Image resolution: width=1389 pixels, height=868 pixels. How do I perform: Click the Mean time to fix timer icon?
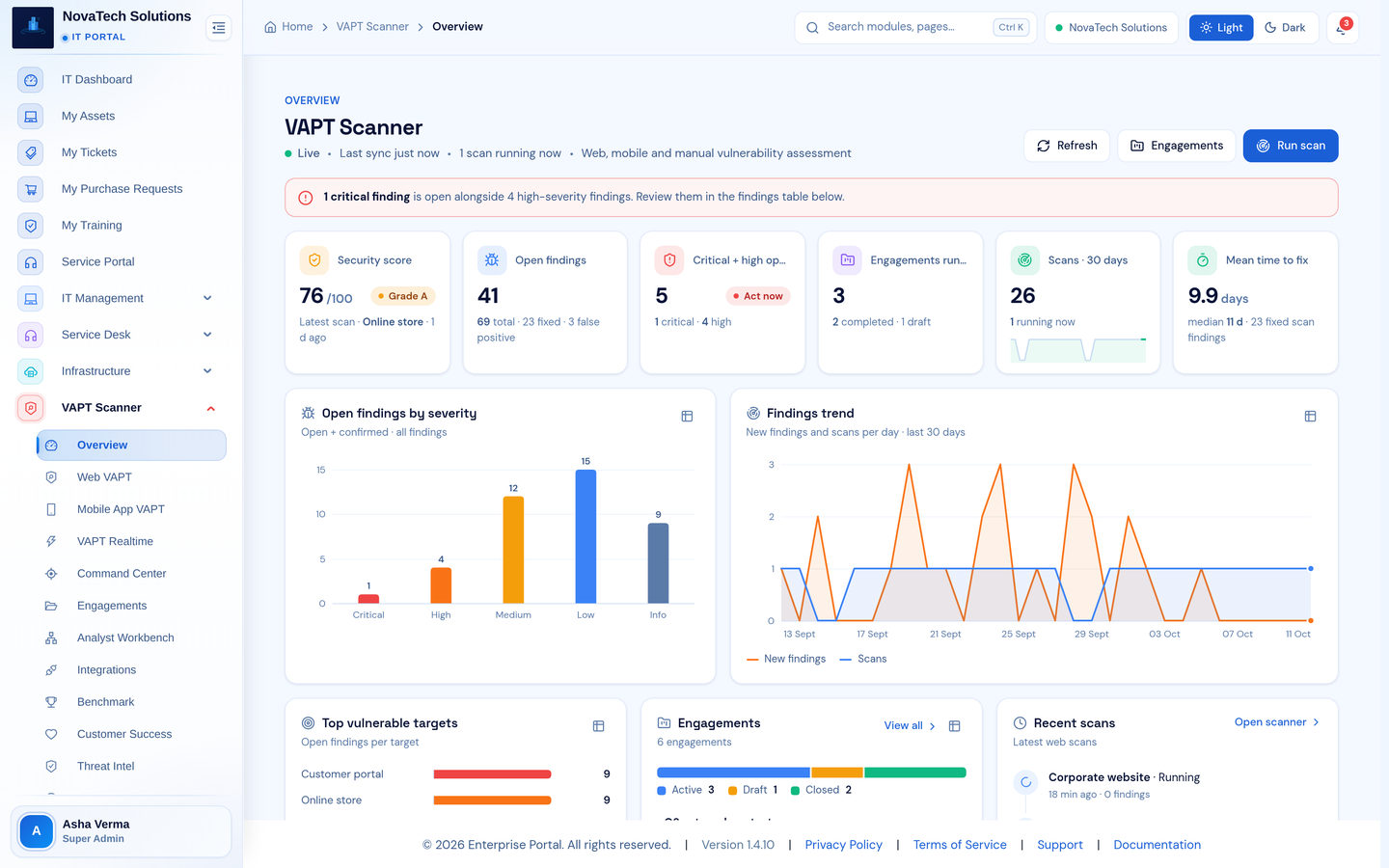(x=1203, y=260)
